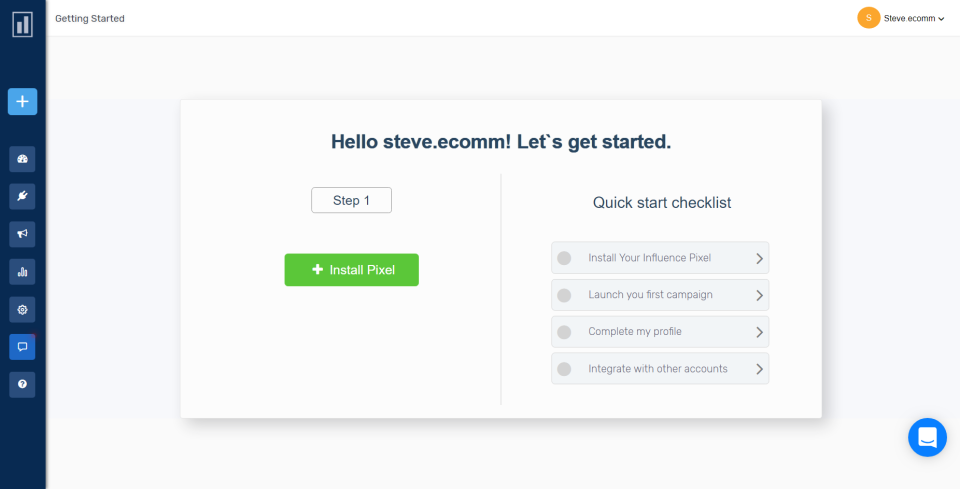Screen dimensions: 960x489
Task: Open the settings gear icon
Action: click(22, 309)
